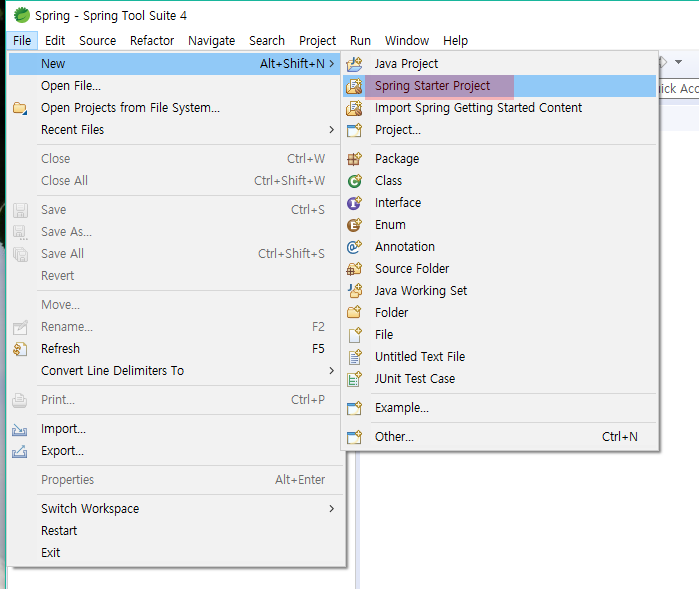Click the green Class icon

coord(354,181)
